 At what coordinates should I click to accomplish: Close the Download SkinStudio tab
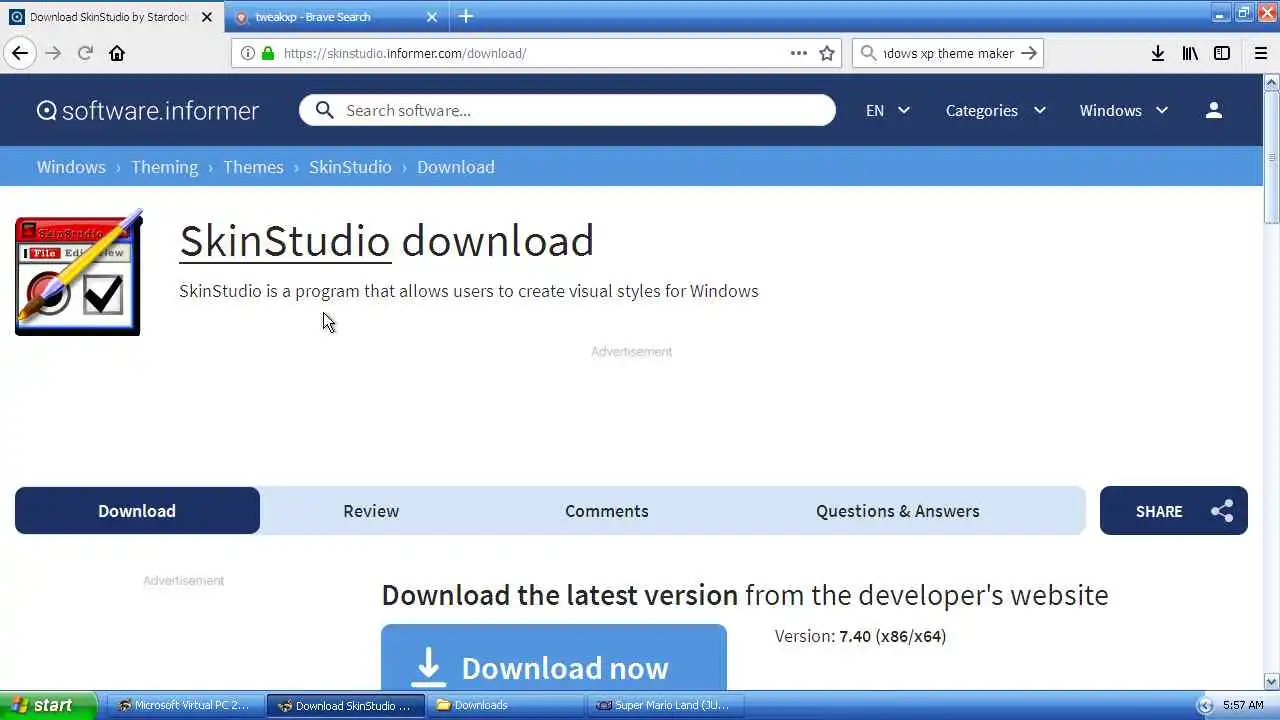[x=207, y=17]
